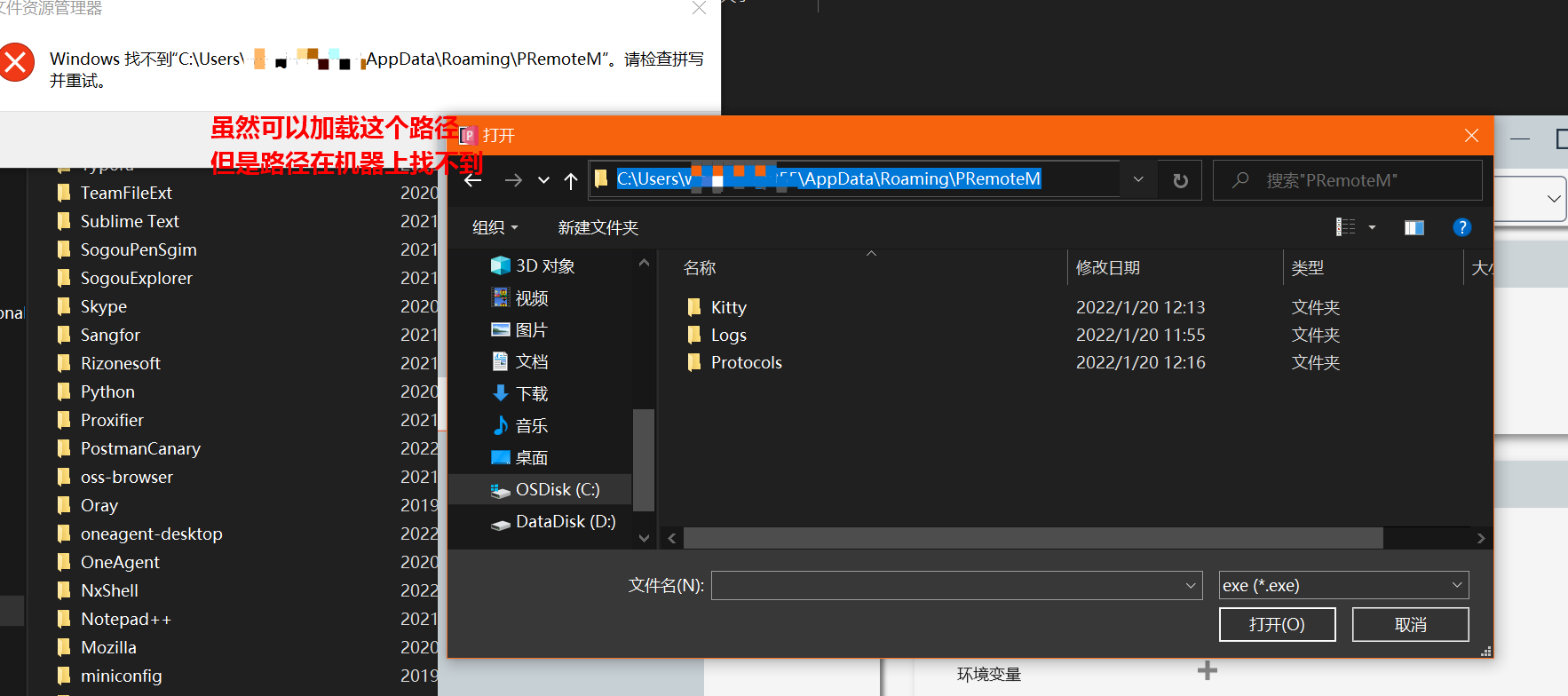Open recent locations chevron
Viewport: 1568px width, 696px height.
[543, 180]
